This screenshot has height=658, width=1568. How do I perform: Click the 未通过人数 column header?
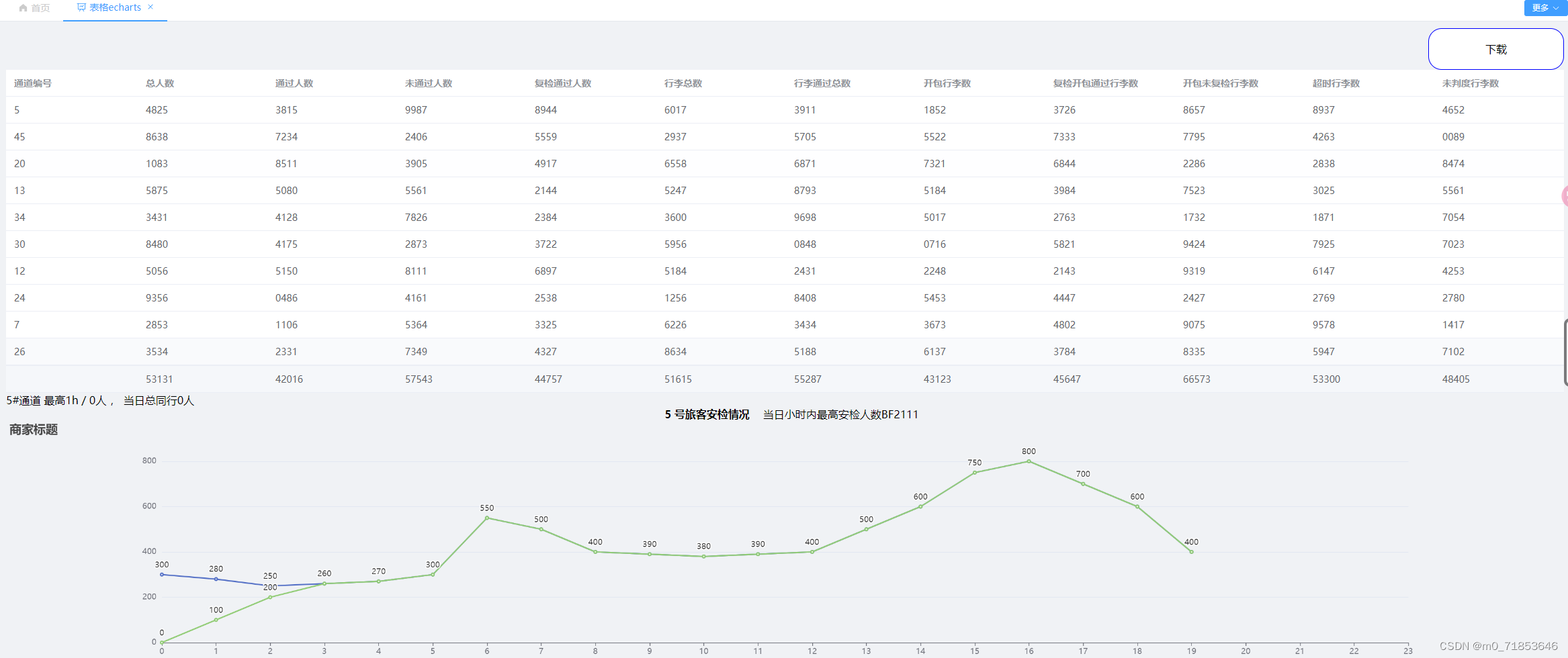click(429, 83)
